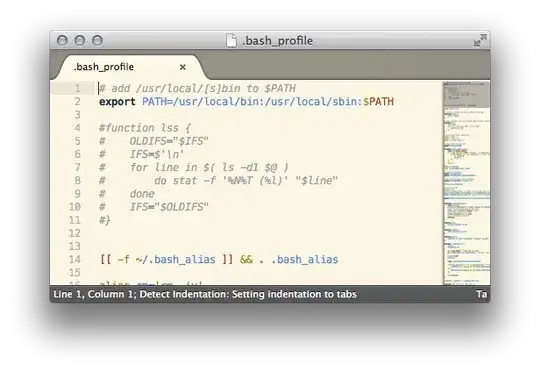The width and height of the screenshot is (540, 372).
Task: Click the comment '# add /usr/local/[s]bin to $PATH'
Action: click(x=197, y=89)
